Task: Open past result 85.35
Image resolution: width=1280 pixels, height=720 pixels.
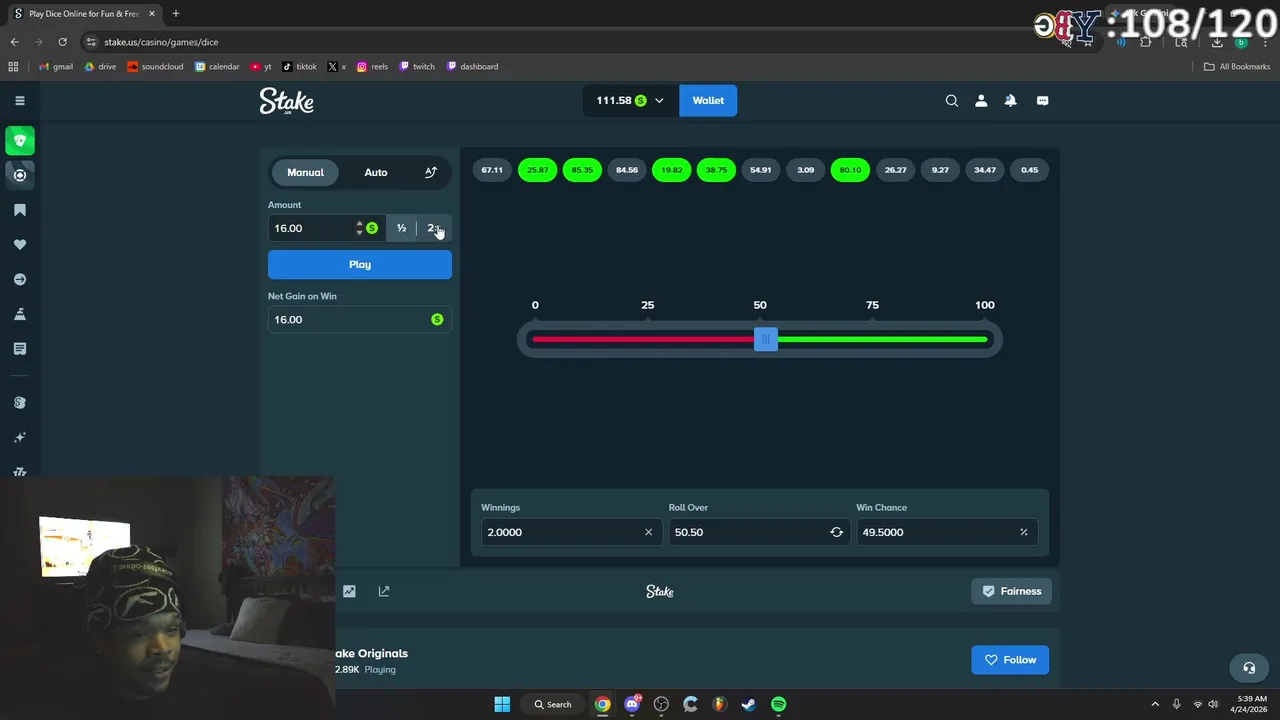Action: click(582, 170)
